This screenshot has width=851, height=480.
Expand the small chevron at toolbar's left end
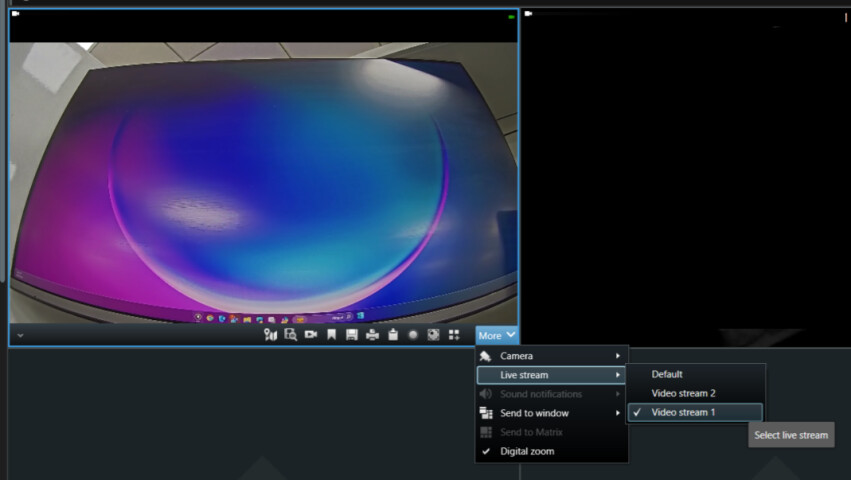tap(20, 336)
